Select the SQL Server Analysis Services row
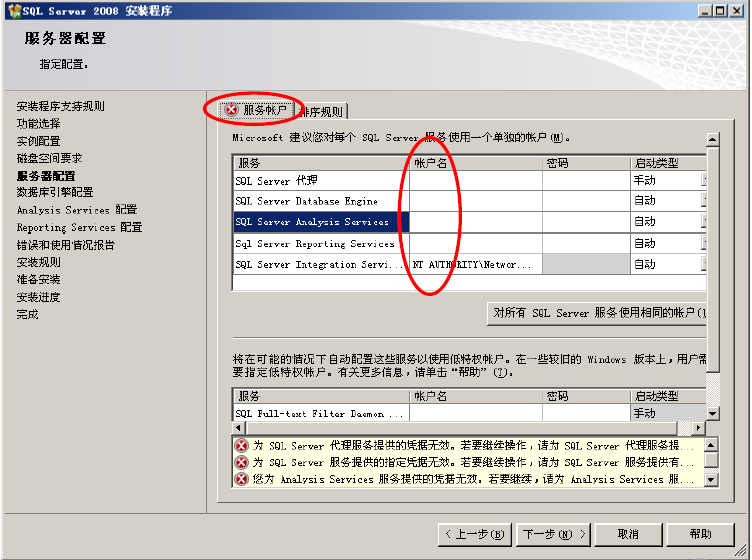752x560 pixels. pyautogui.click(x=321, y=222)
